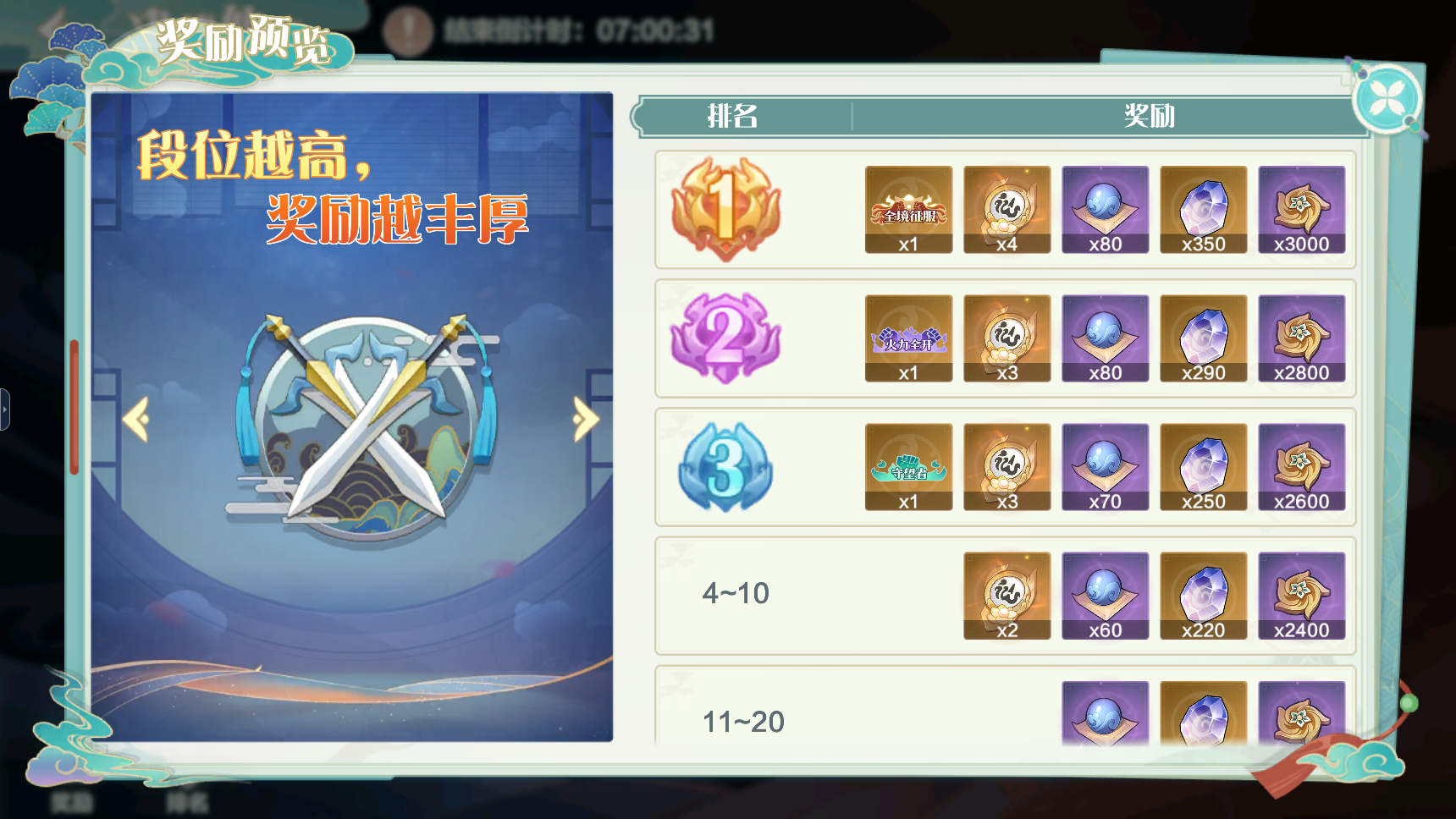Select rank 1 blue orb reward x80

(1105, 209)
